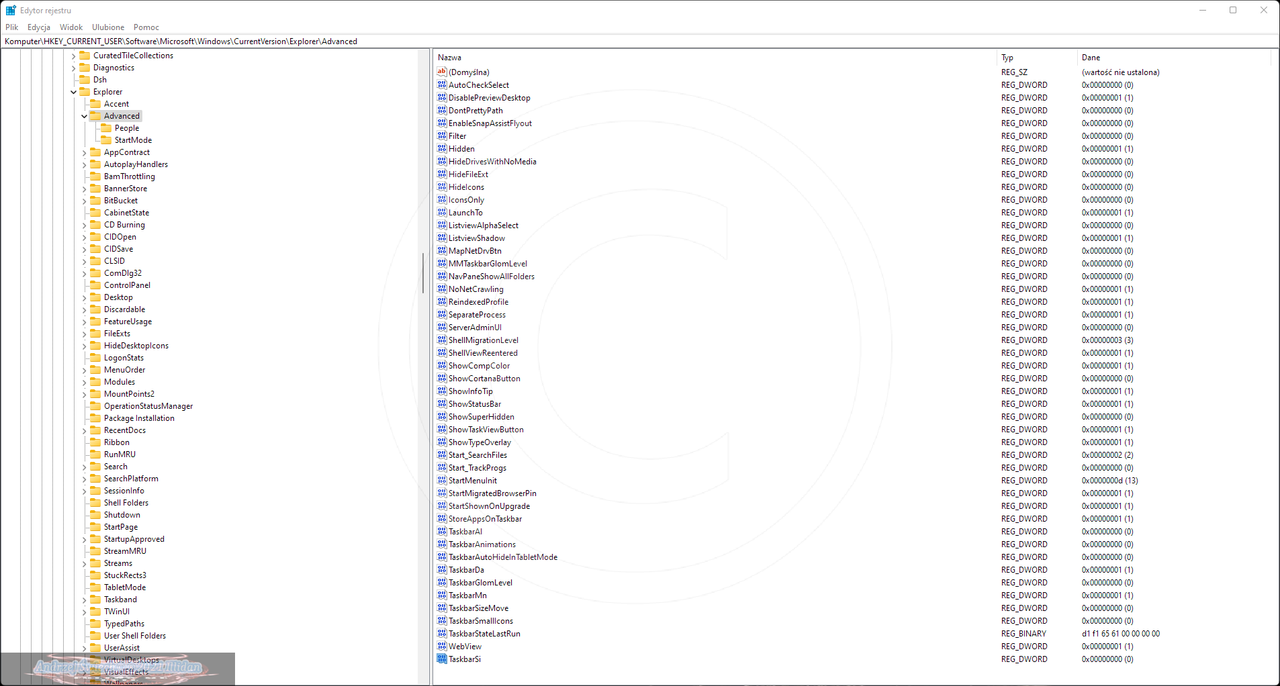1280x686 pixels.
Task: Click the folder icon of Shell Folders
Action: 96,503
